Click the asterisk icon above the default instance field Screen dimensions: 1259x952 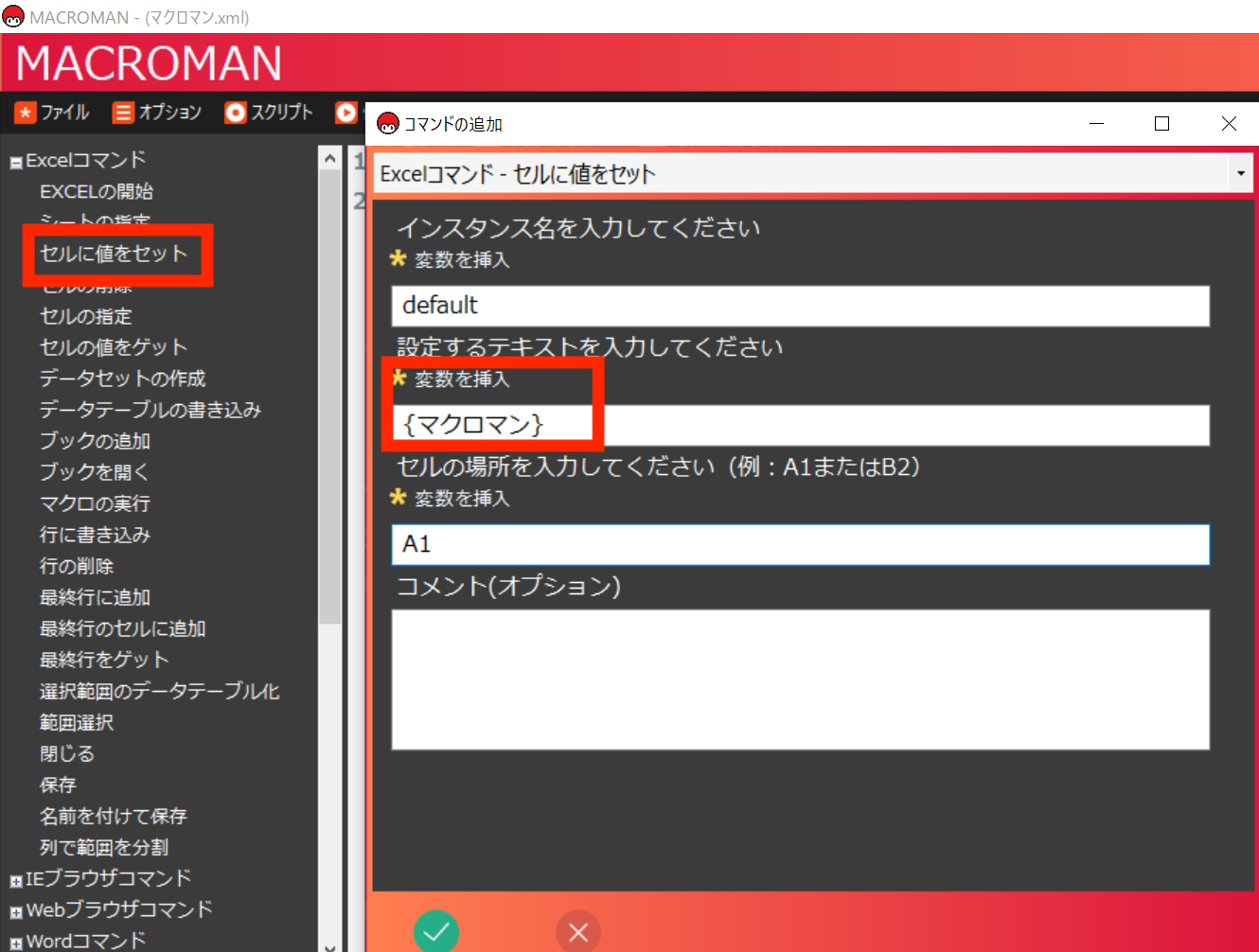click(x=399, y=260)
